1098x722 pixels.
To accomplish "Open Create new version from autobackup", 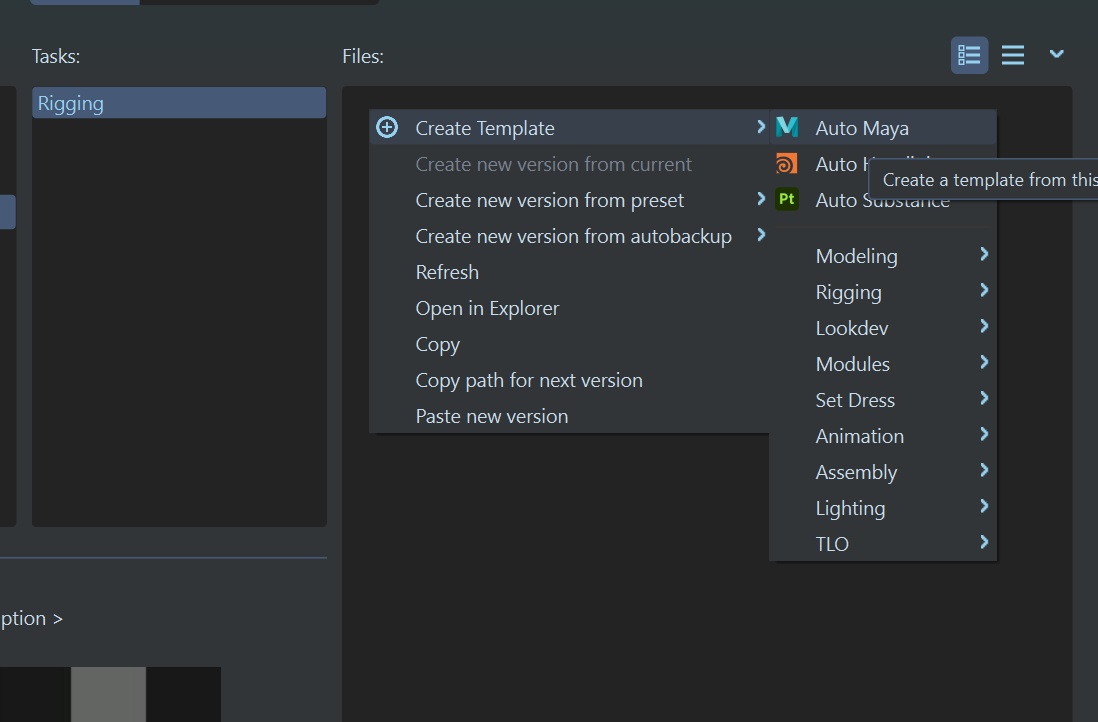I will 573,236.
